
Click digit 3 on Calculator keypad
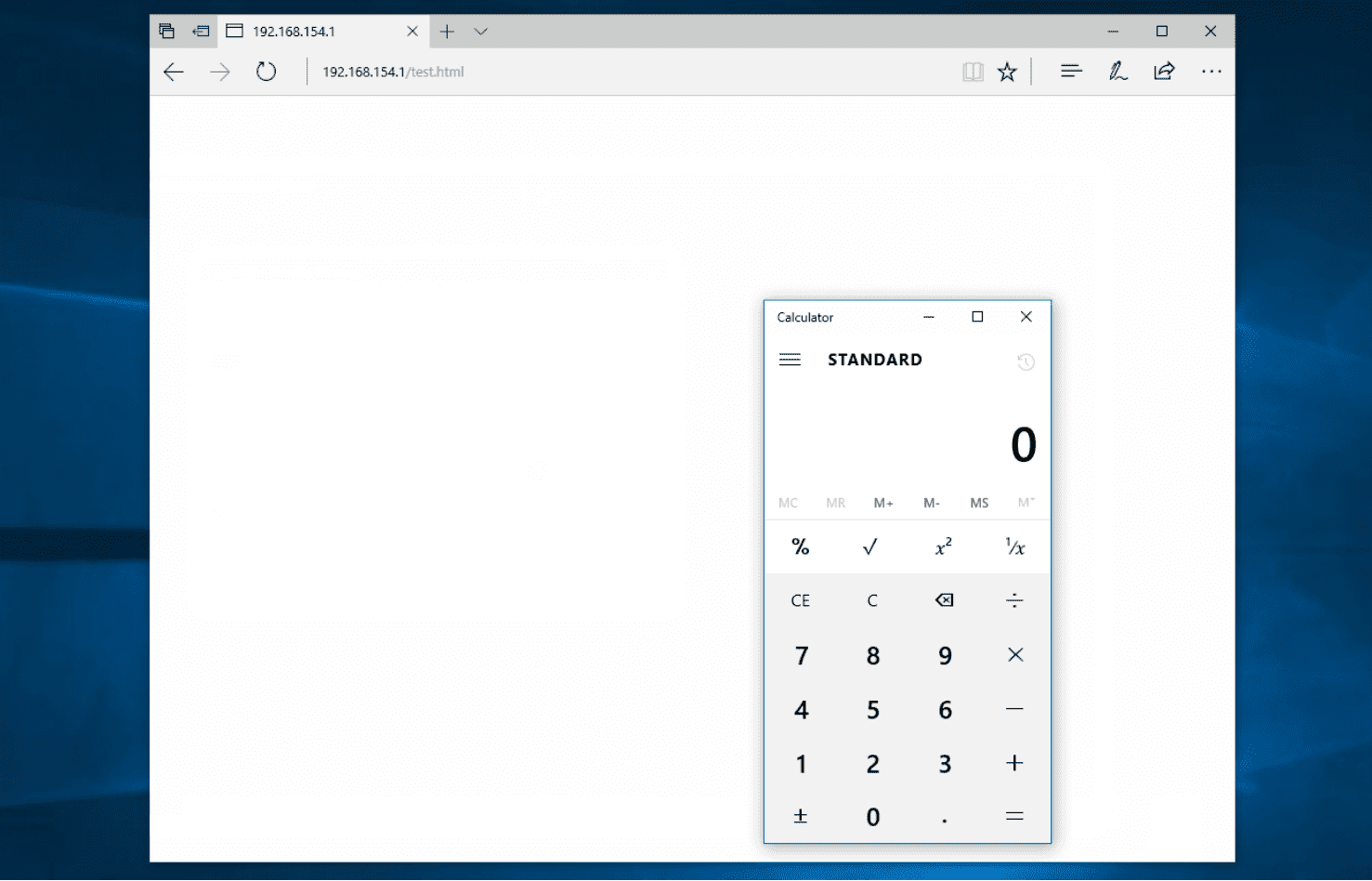coord(944,763)
